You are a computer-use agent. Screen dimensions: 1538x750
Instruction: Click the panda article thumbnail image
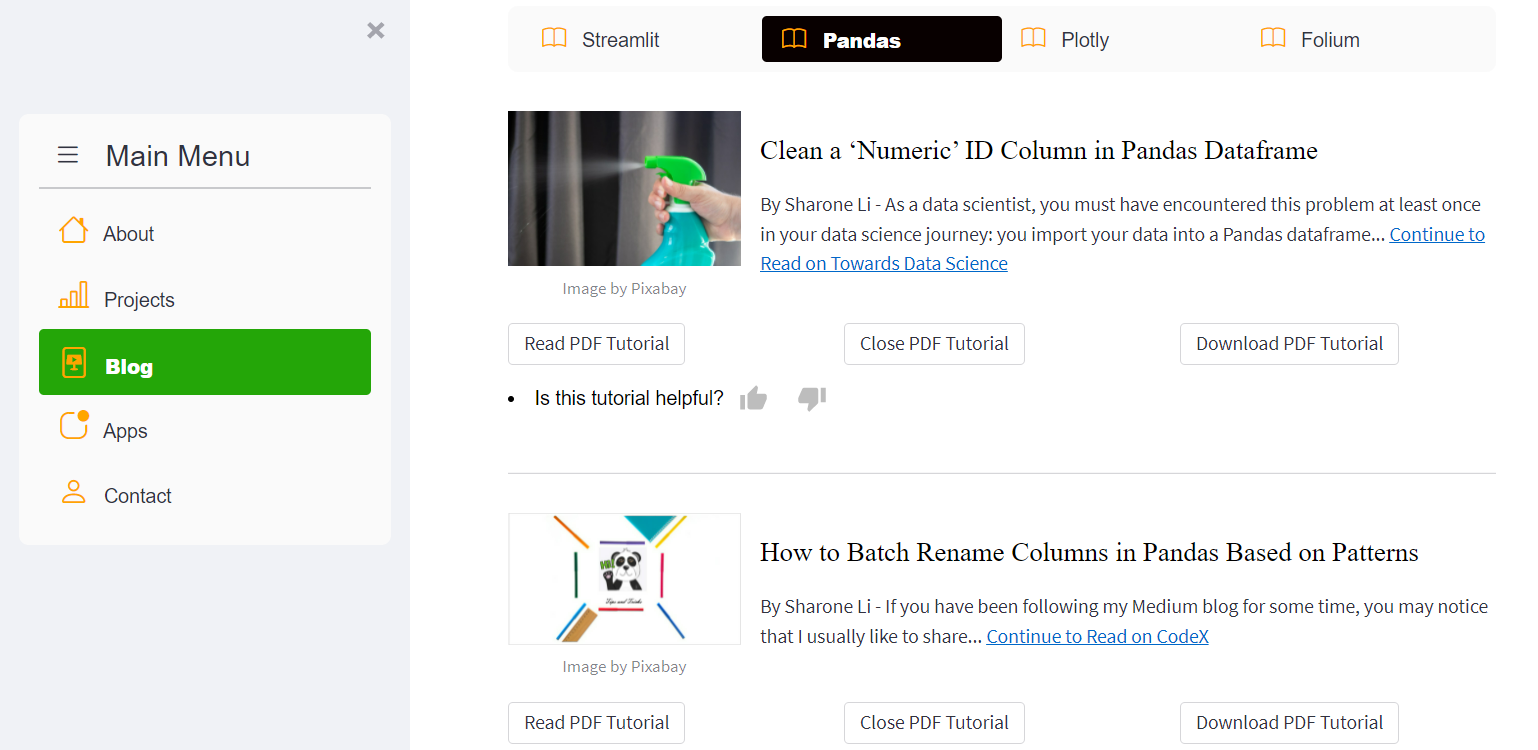click(624, 579)
